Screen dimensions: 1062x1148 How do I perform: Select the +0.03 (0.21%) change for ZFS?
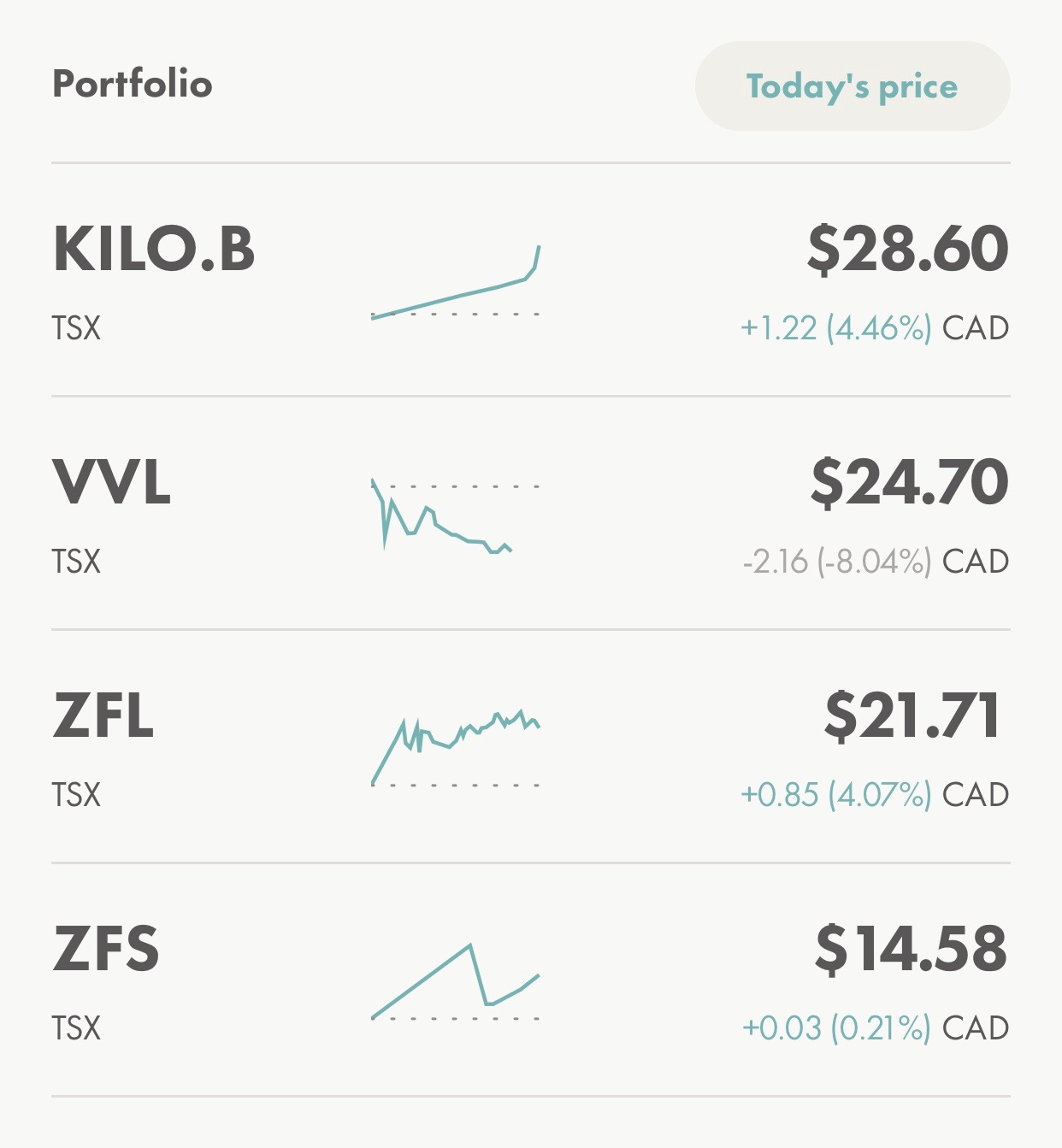click(x=836, y=1028)
